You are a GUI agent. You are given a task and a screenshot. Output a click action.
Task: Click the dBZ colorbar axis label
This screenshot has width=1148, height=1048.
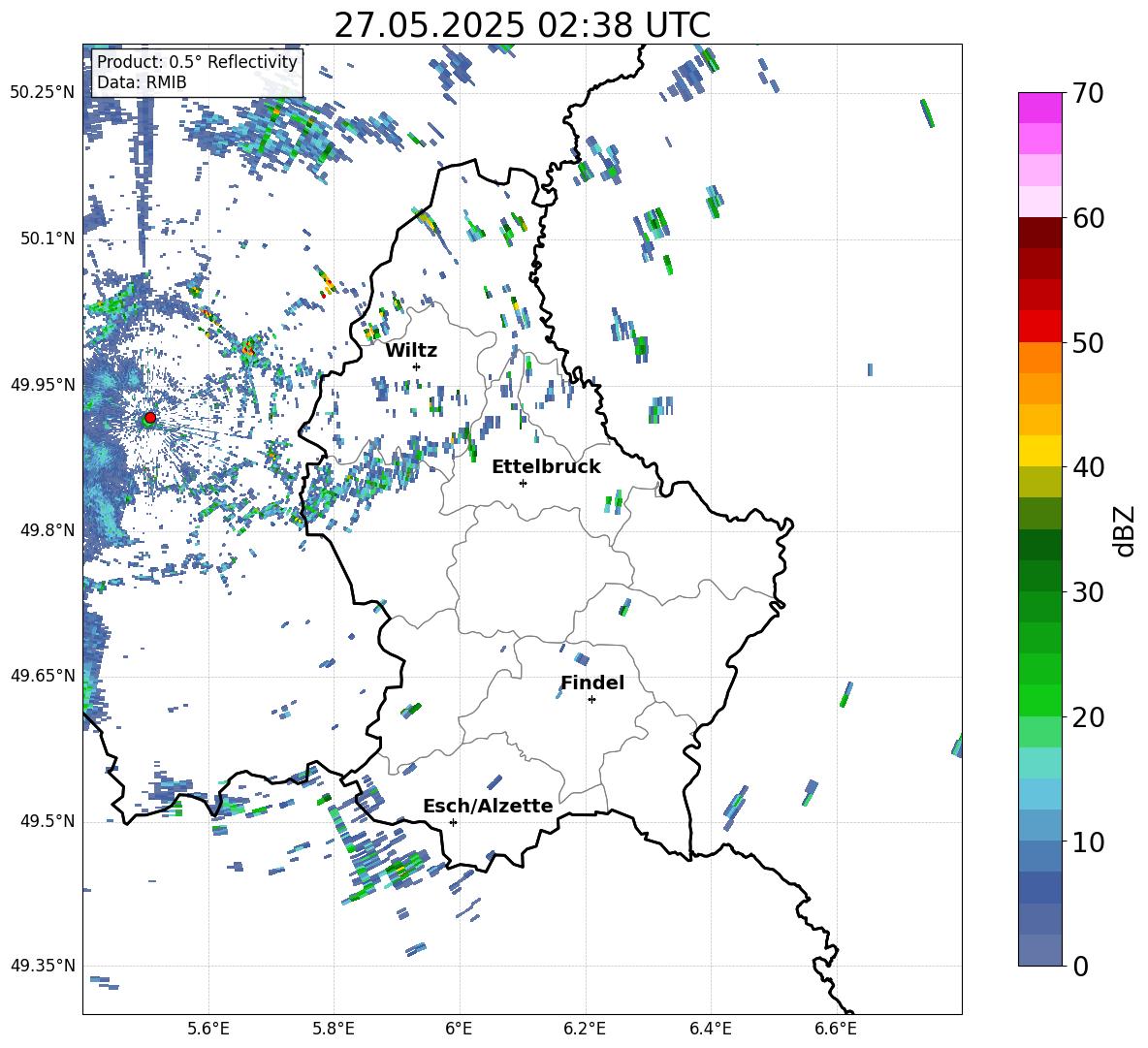(x=1125, y=530)
